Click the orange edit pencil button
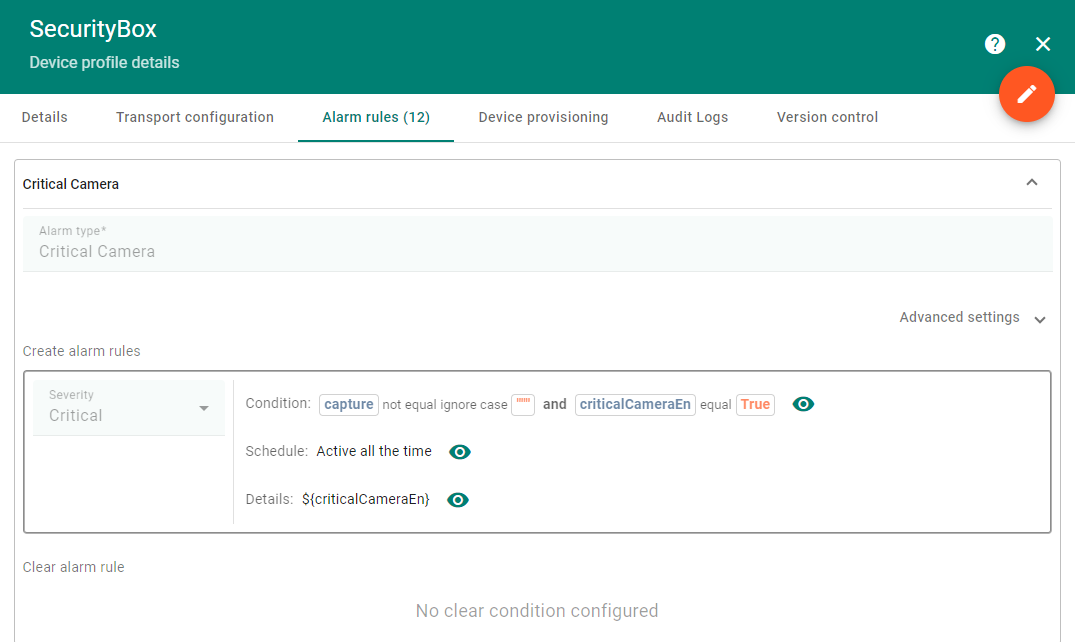The image size is (1075, 642). coord(1027,94)
